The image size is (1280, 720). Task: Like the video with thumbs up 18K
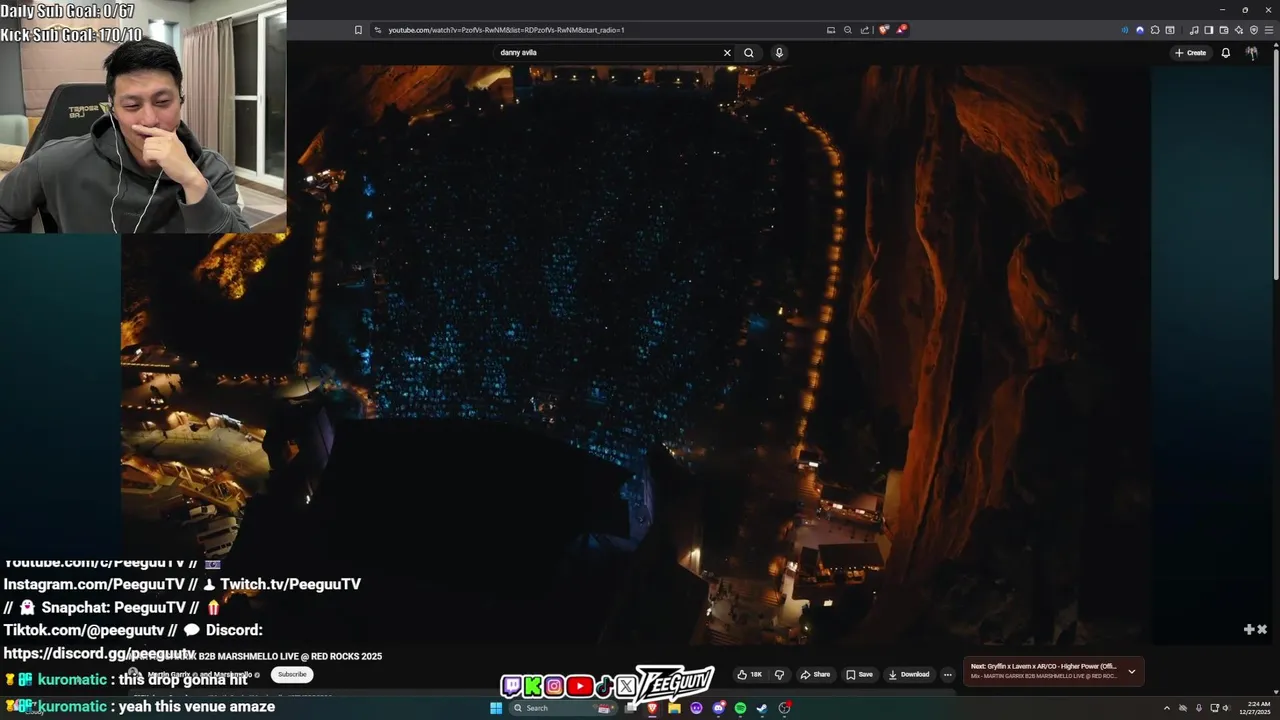[x=750, y=674]
